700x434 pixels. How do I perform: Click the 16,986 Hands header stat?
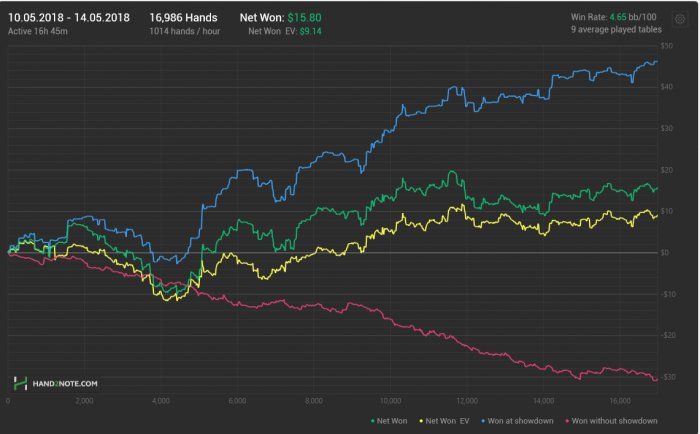click(186, 17)
